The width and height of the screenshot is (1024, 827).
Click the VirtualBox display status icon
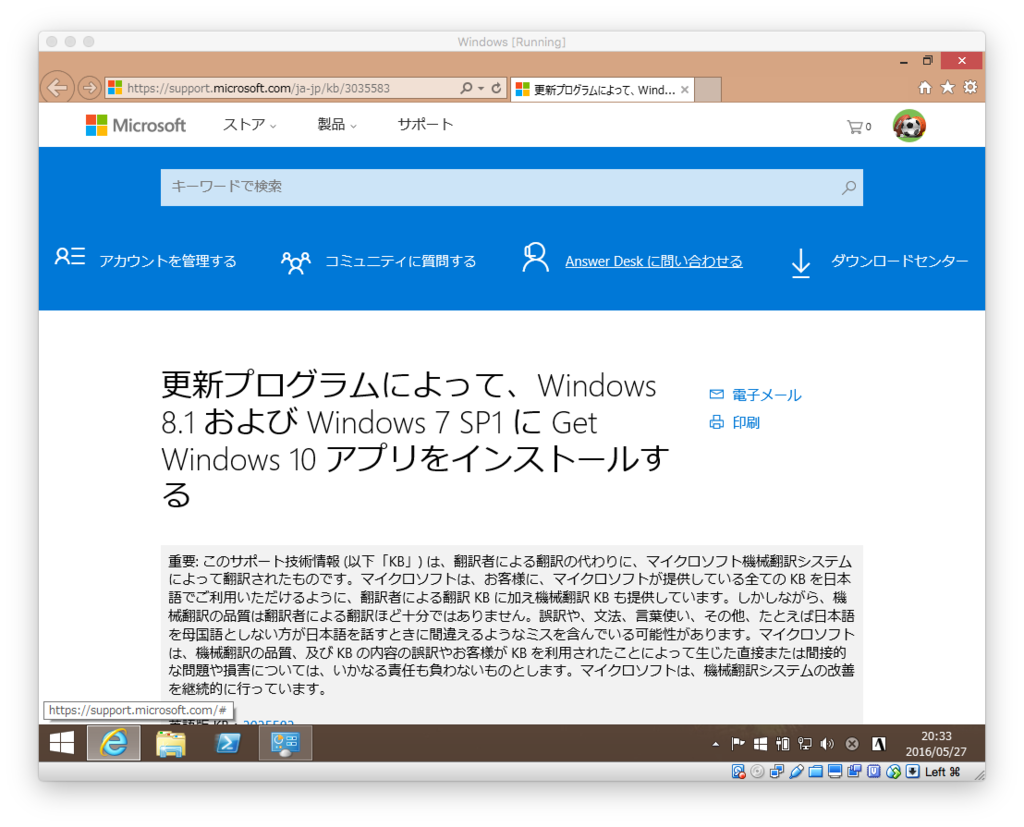click(835, 771)
